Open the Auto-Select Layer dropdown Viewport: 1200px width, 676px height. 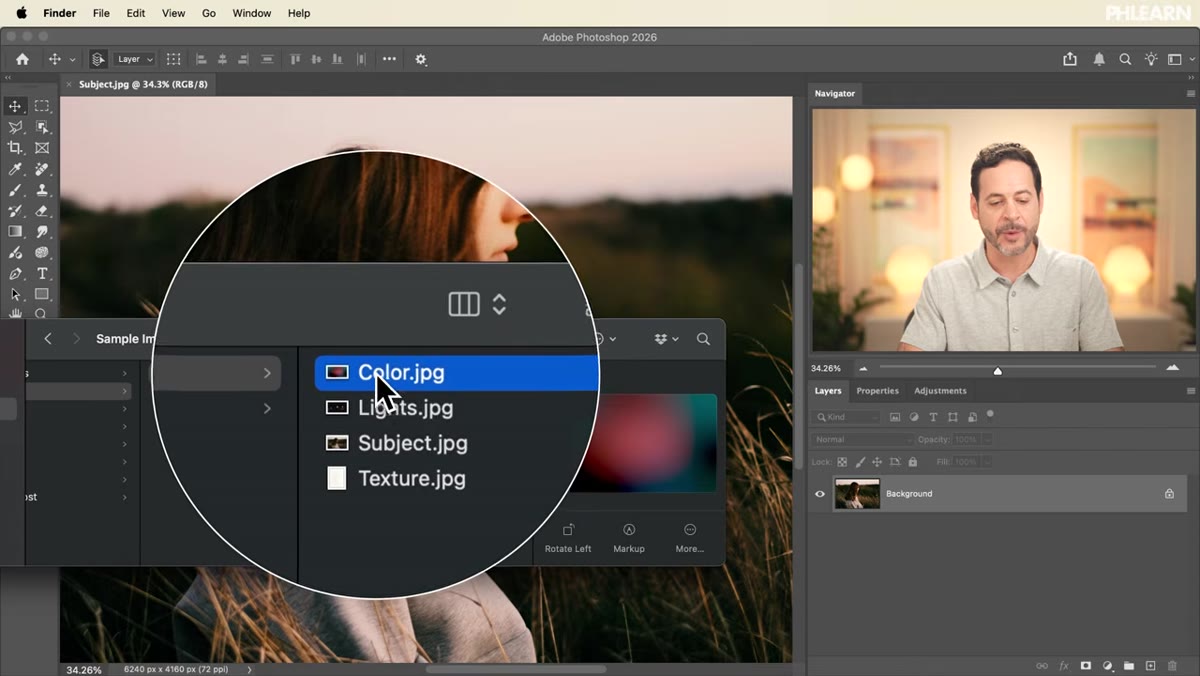click(134, 59)
